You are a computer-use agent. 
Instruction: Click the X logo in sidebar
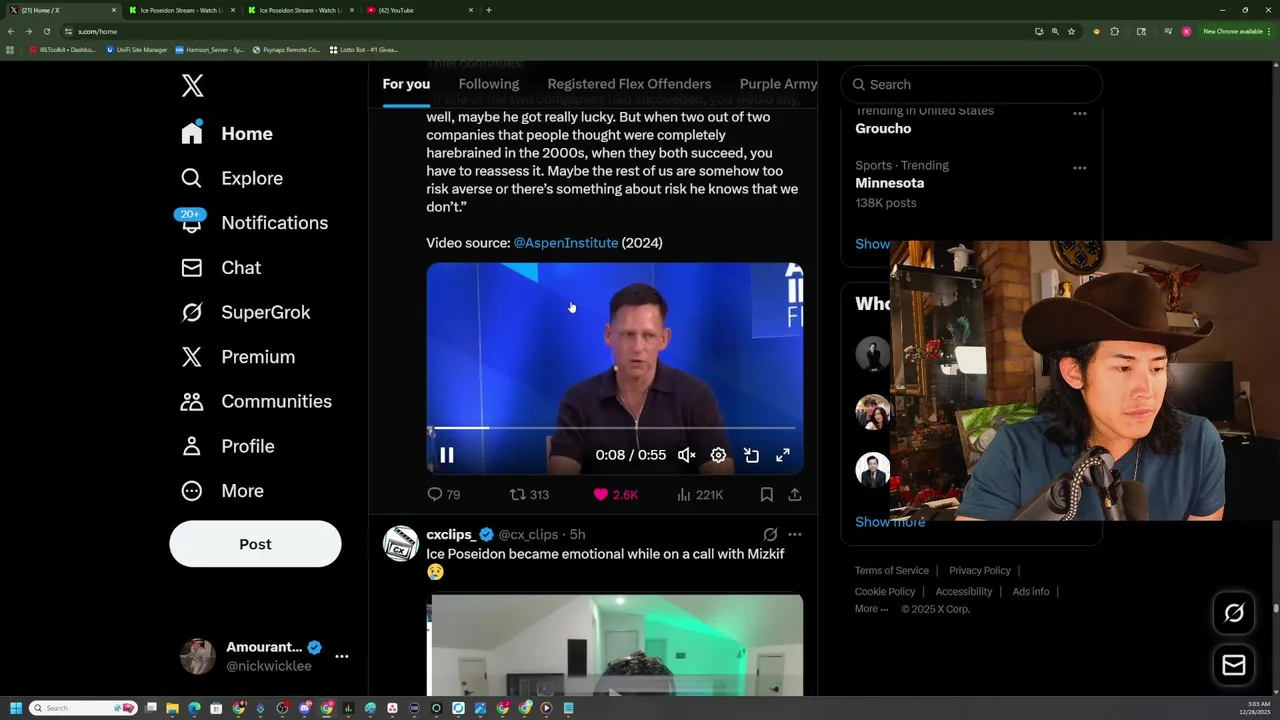coord(193,85)
